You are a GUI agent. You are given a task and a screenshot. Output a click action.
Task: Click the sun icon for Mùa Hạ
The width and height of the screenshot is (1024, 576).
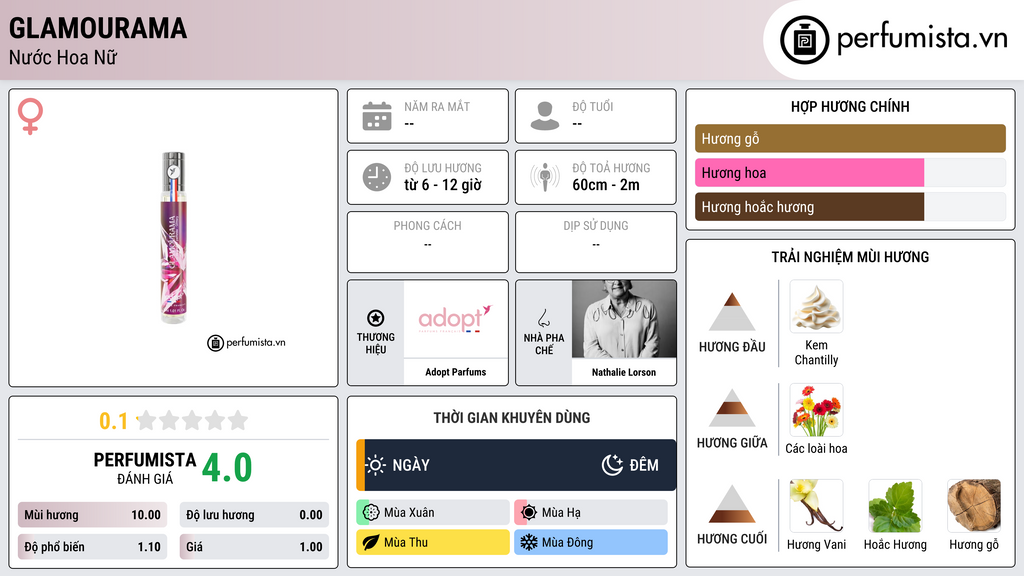point(529,513)
